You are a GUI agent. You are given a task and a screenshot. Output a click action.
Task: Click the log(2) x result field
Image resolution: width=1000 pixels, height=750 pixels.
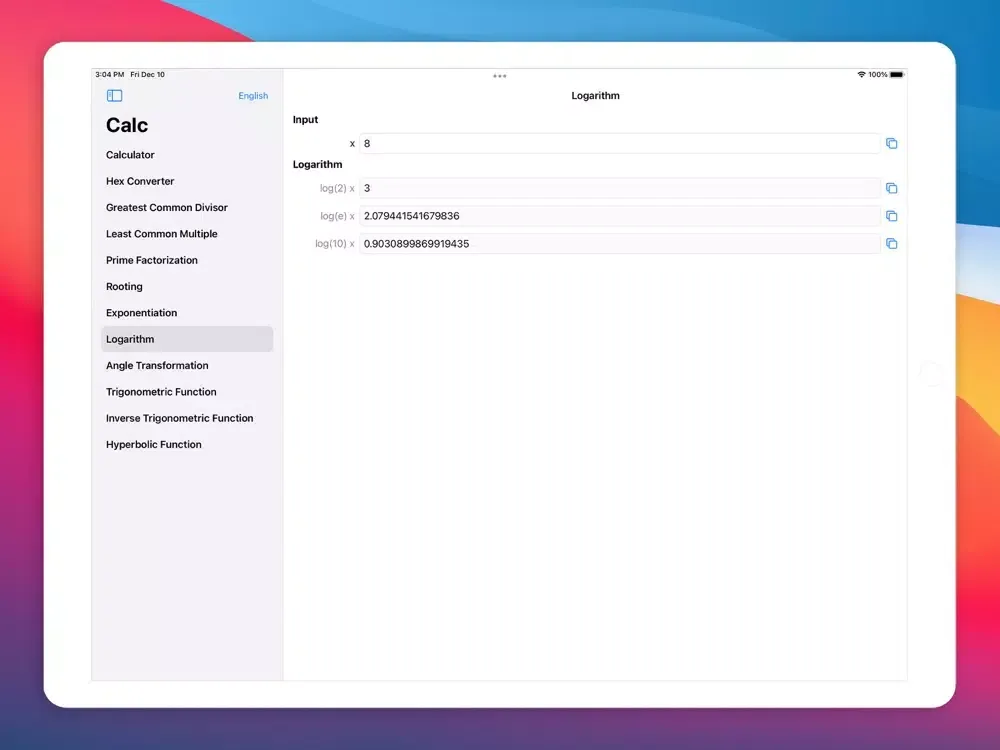(x=620, y=188)
